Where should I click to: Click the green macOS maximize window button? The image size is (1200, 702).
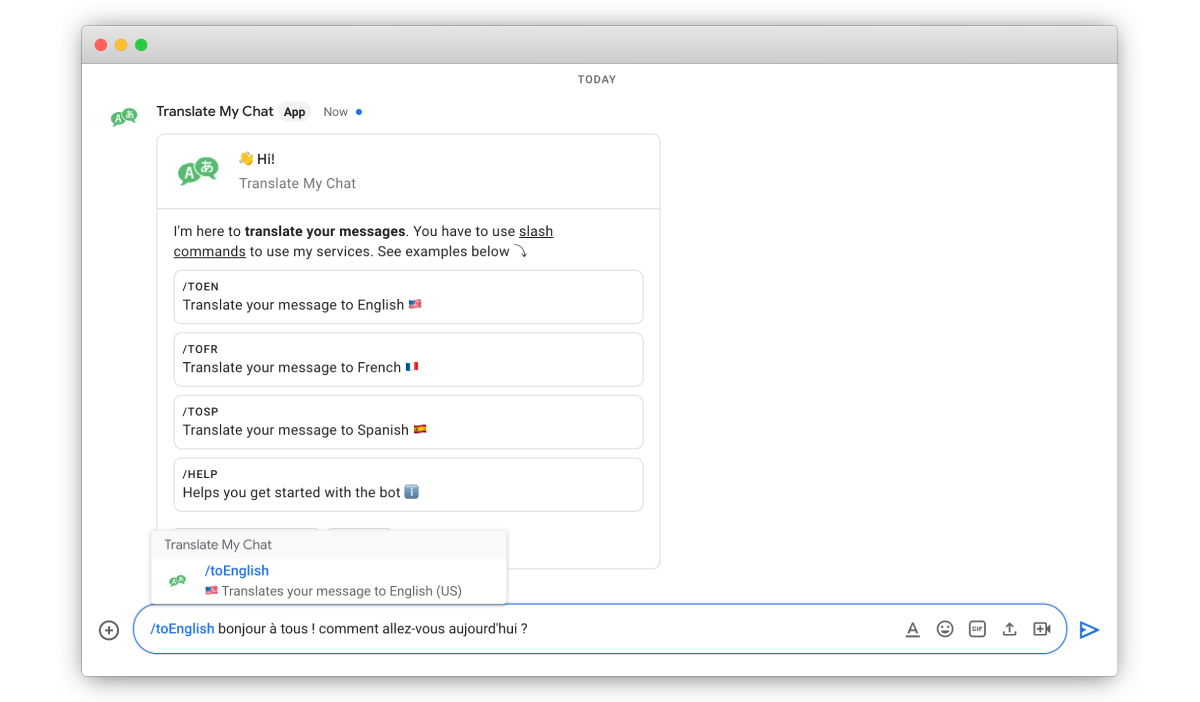(x=141, y=45)
